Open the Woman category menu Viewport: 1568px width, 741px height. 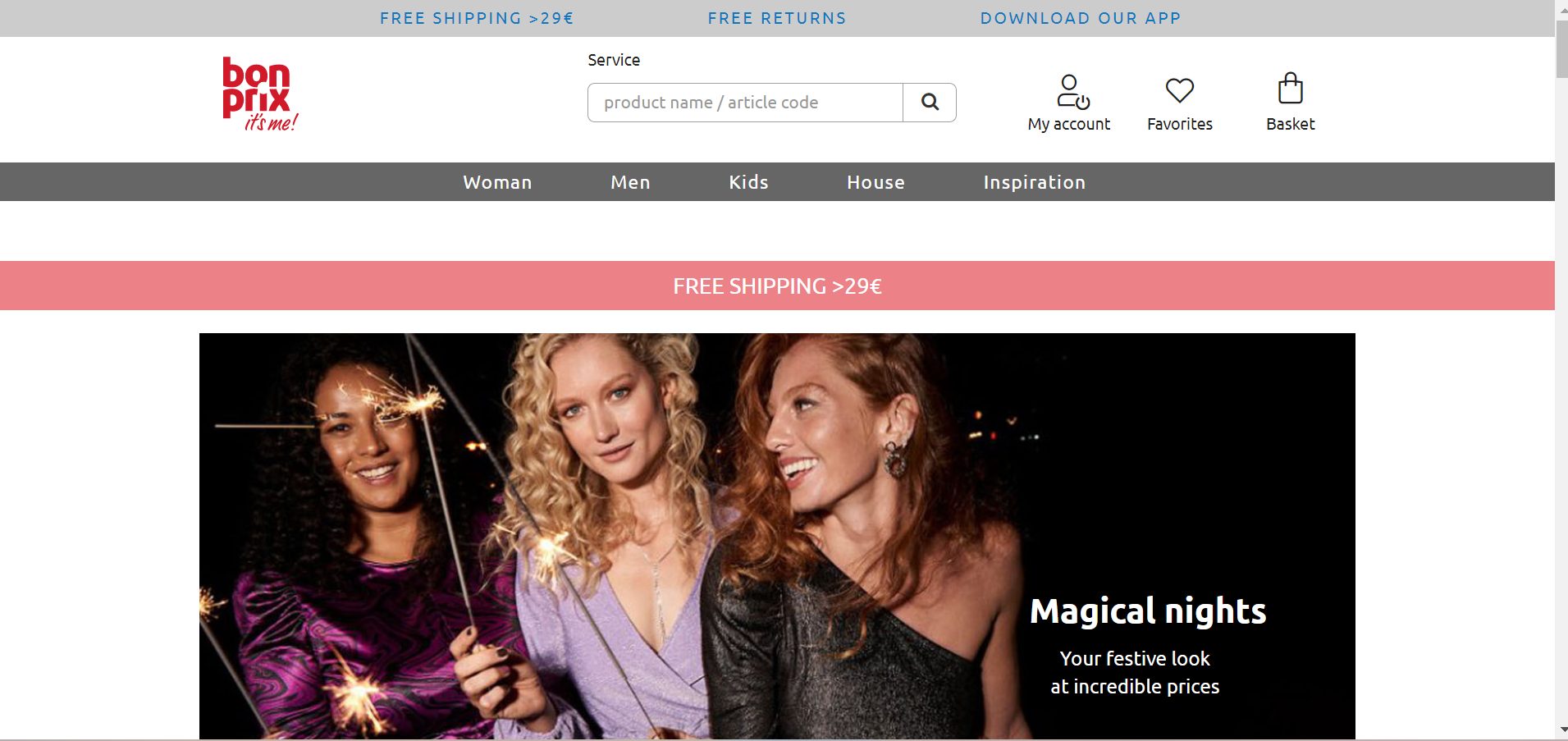pos(497,182)
